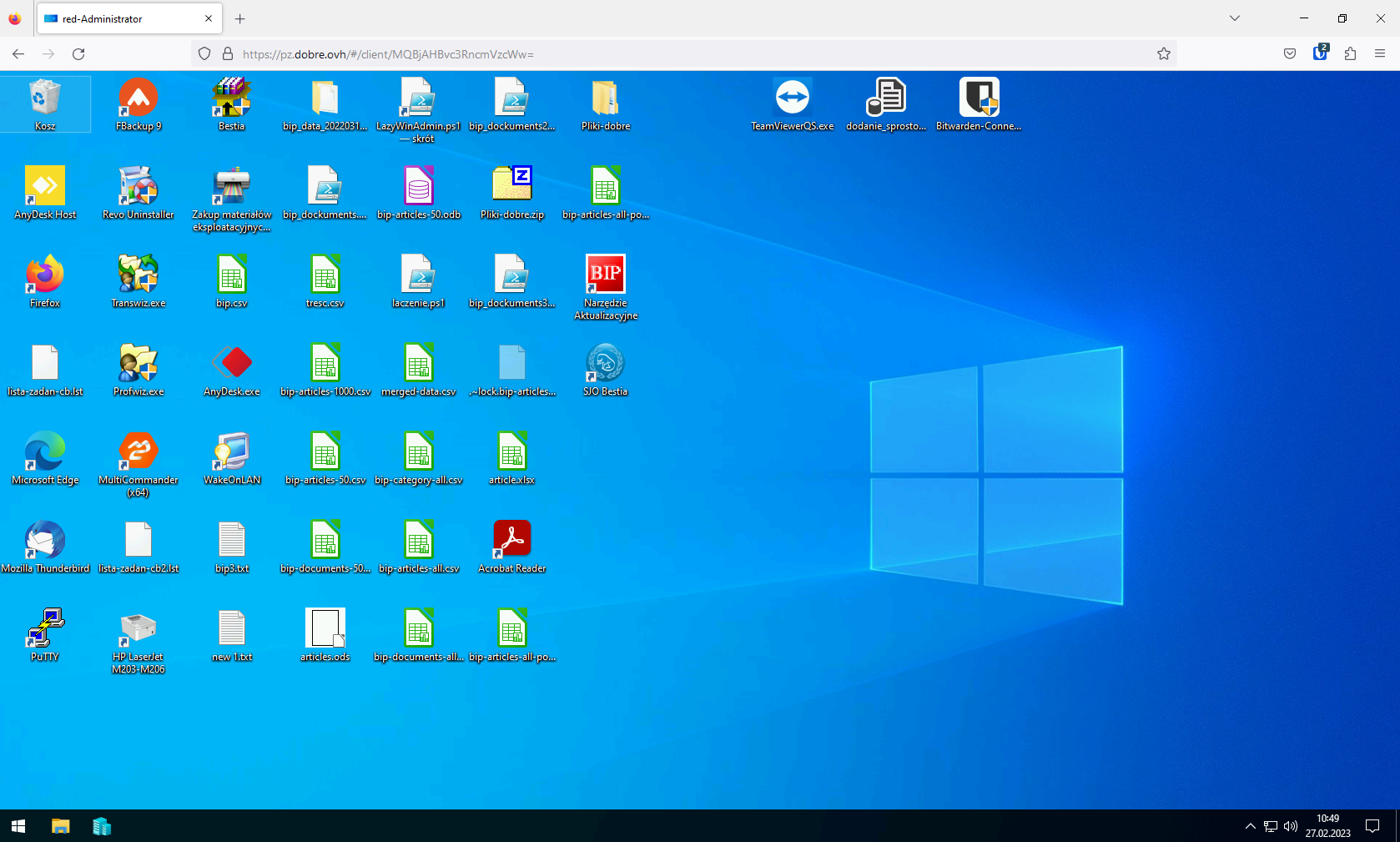Viewport: 1400px width, 842px height.
Task: Select Profwiz.exe icon
Action: [138, 370]
